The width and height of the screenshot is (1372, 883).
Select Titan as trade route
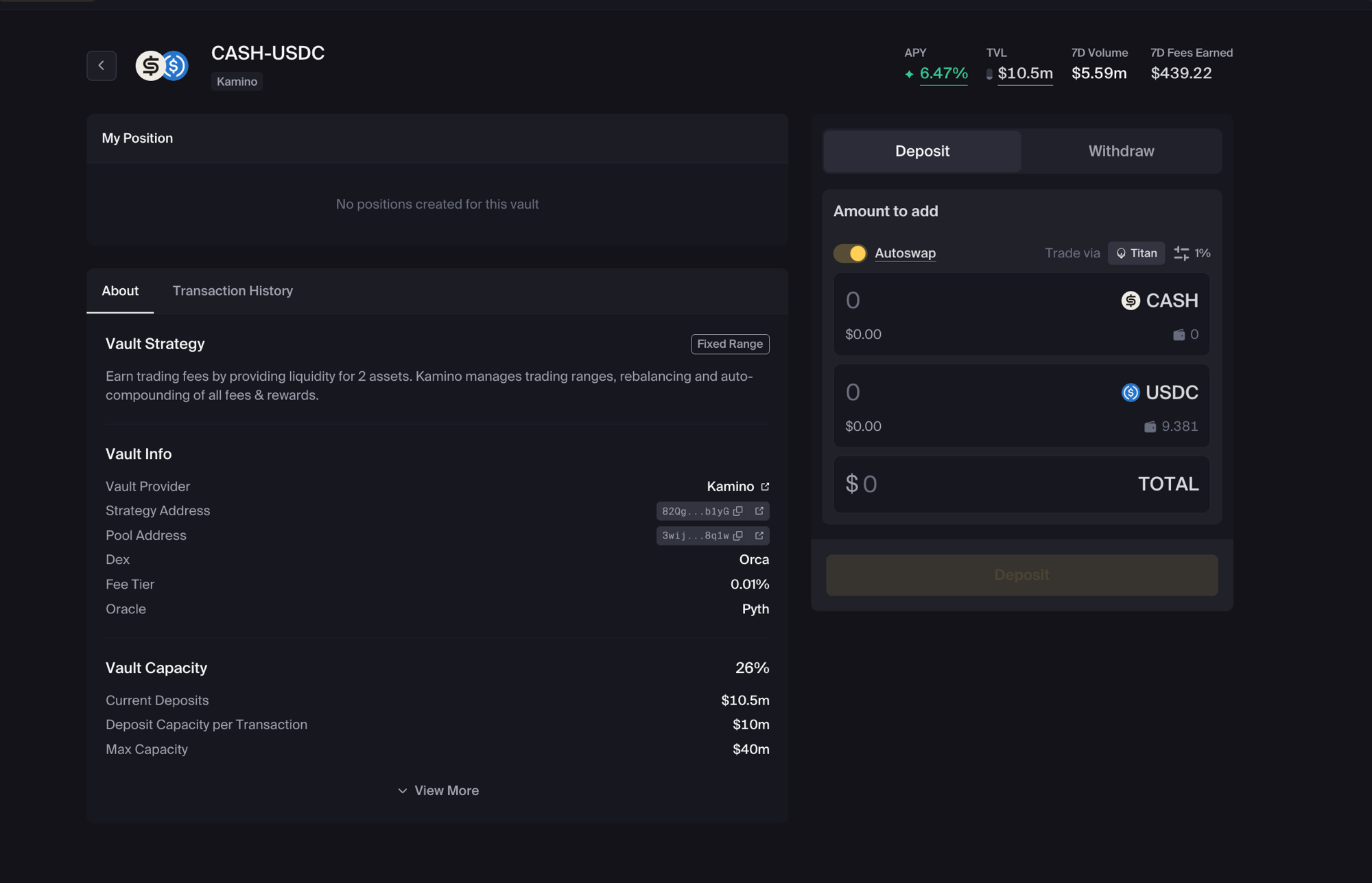click(x=1136, y=253)
